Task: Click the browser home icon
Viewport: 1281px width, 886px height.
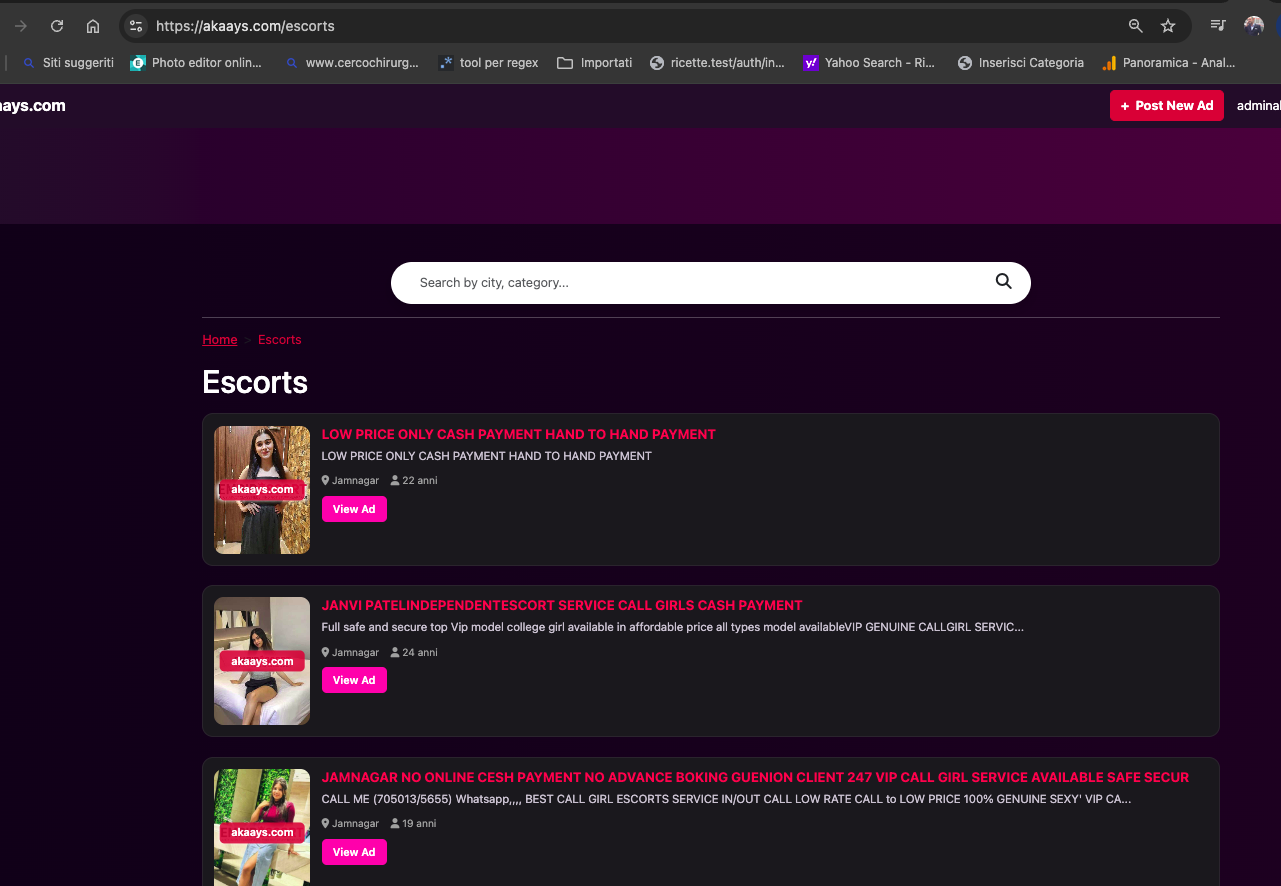Action: [93, 26]
